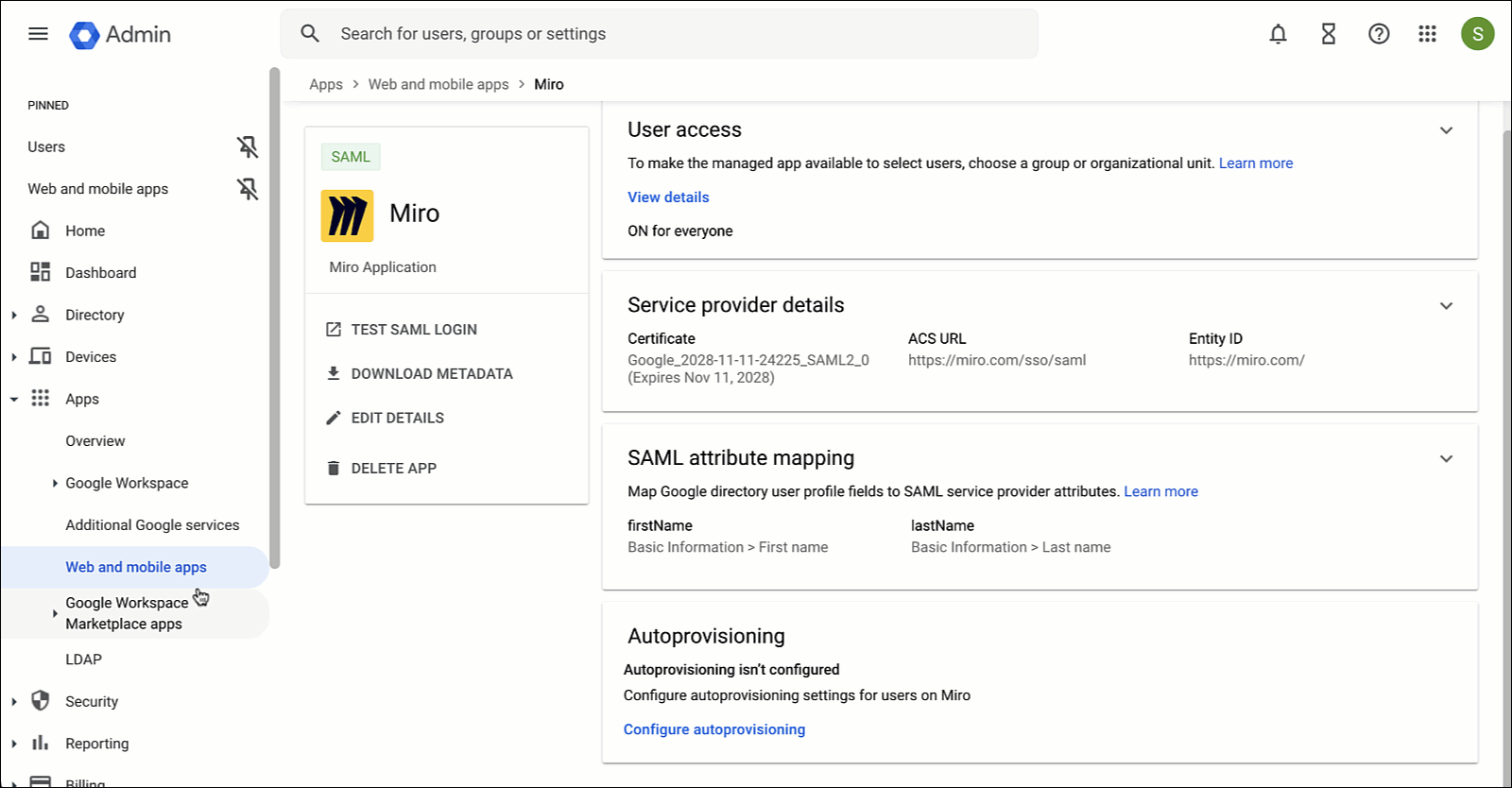Image resolution: width=1512 pixels, height=788 pixels.
Task: Open Apps Overview page
Action: [94, 441]
